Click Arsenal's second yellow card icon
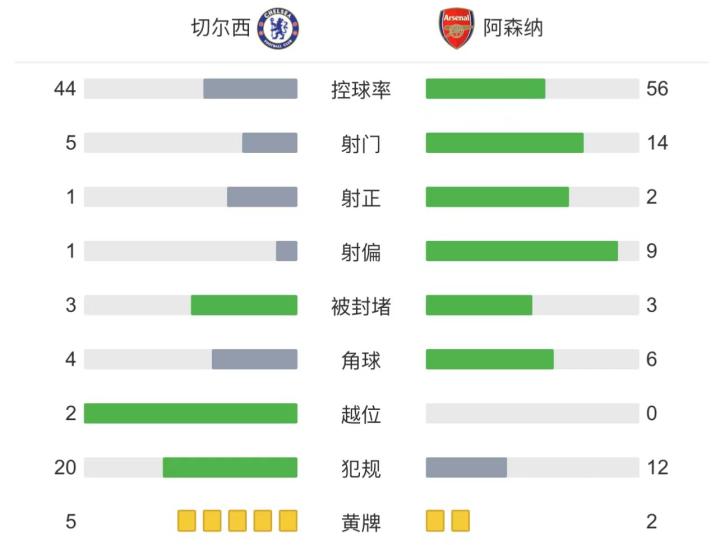The height and width of the screenshot is (545, 720). tap(460, 521)
